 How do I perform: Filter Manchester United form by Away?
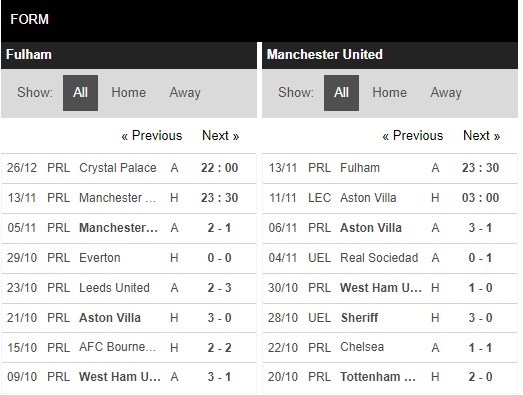coord(446,93)
